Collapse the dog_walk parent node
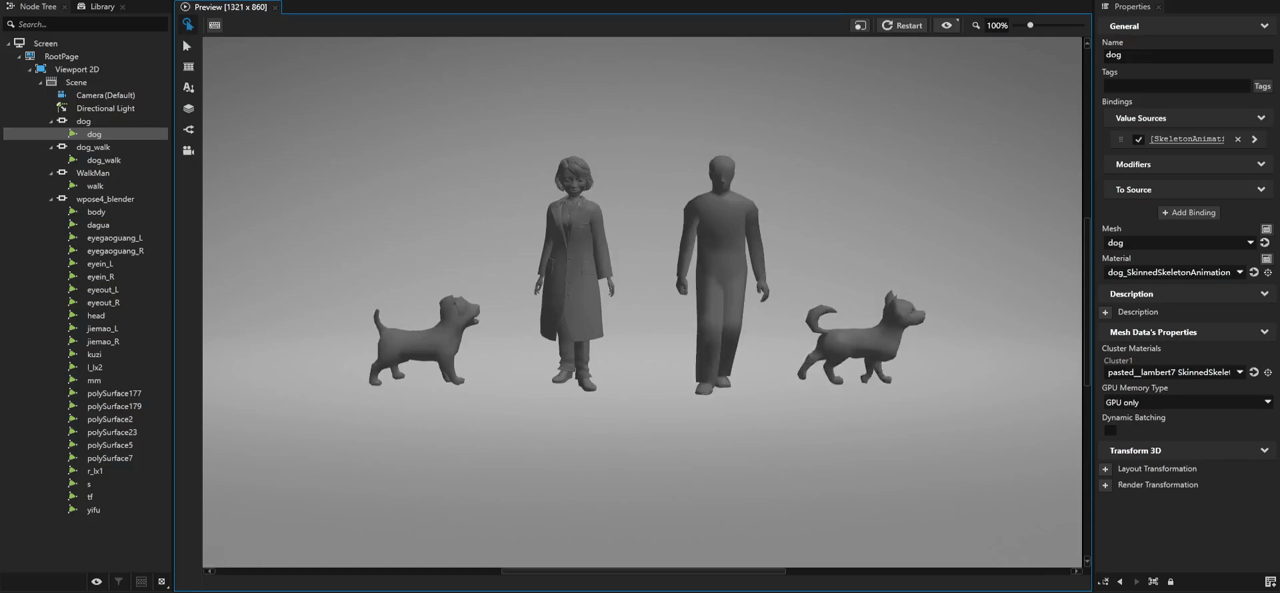 tap(52, 147)
